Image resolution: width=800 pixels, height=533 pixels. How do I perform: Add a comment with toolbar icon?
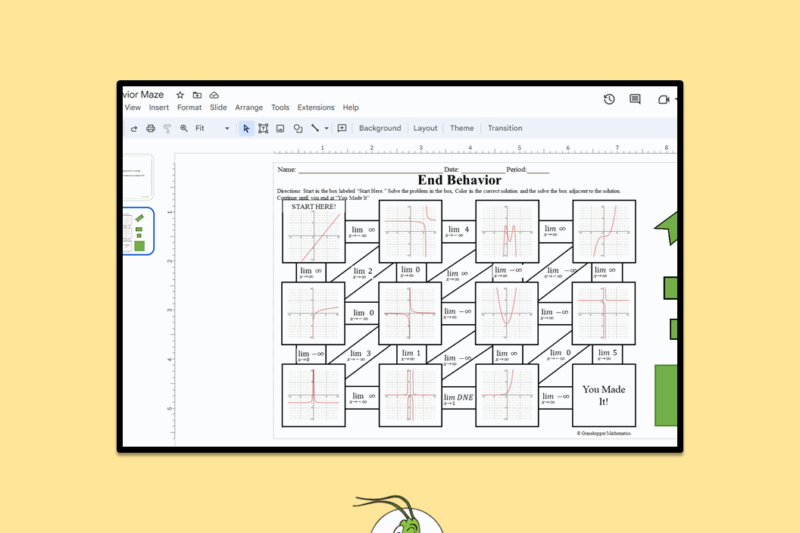342,128
